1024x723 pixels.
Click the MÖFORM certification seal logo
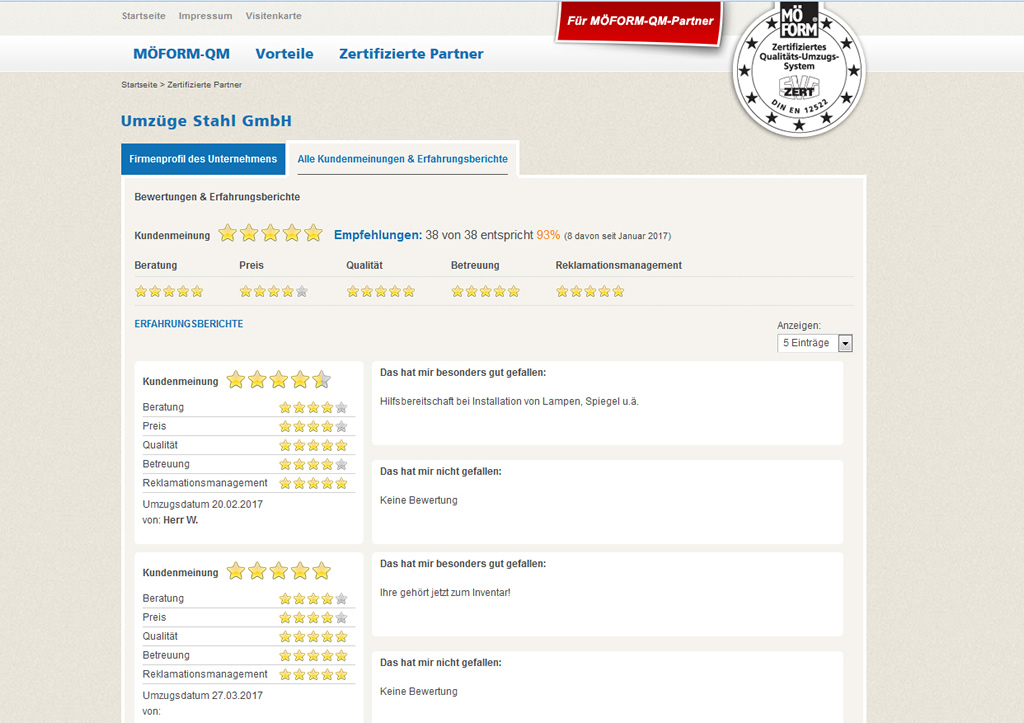coord(799,68)
